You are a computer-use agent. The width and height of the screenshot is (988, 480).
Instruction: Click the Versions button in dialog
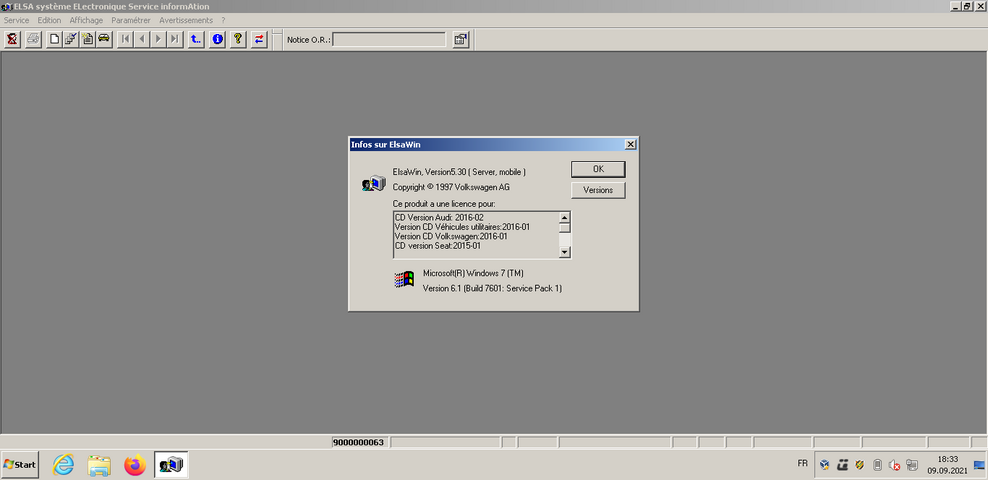coord(598,190)
